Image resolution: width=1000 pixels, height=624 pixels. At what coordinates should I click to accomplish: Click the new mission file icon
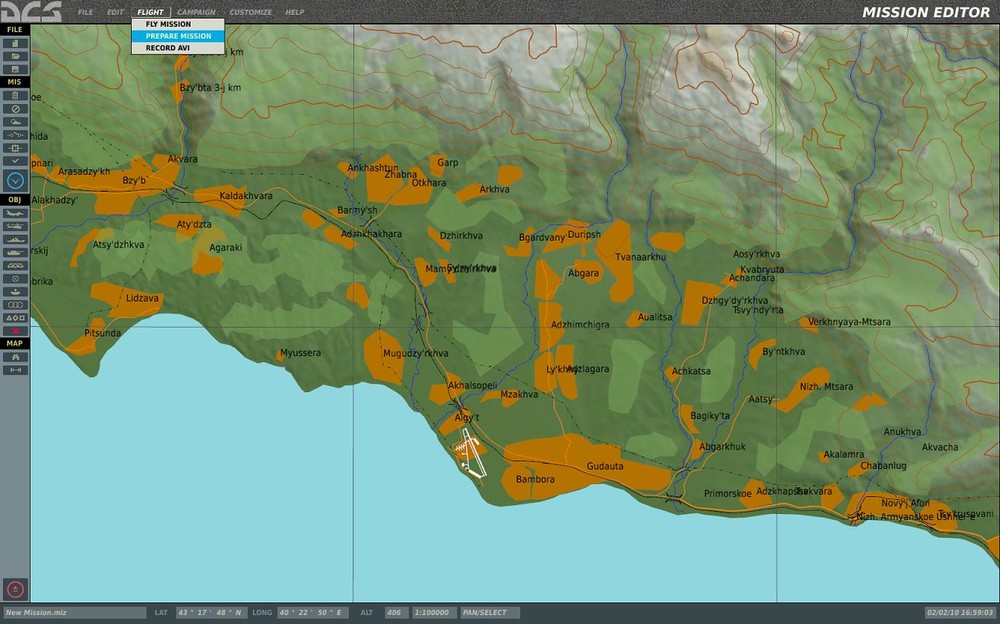(15, 43)
